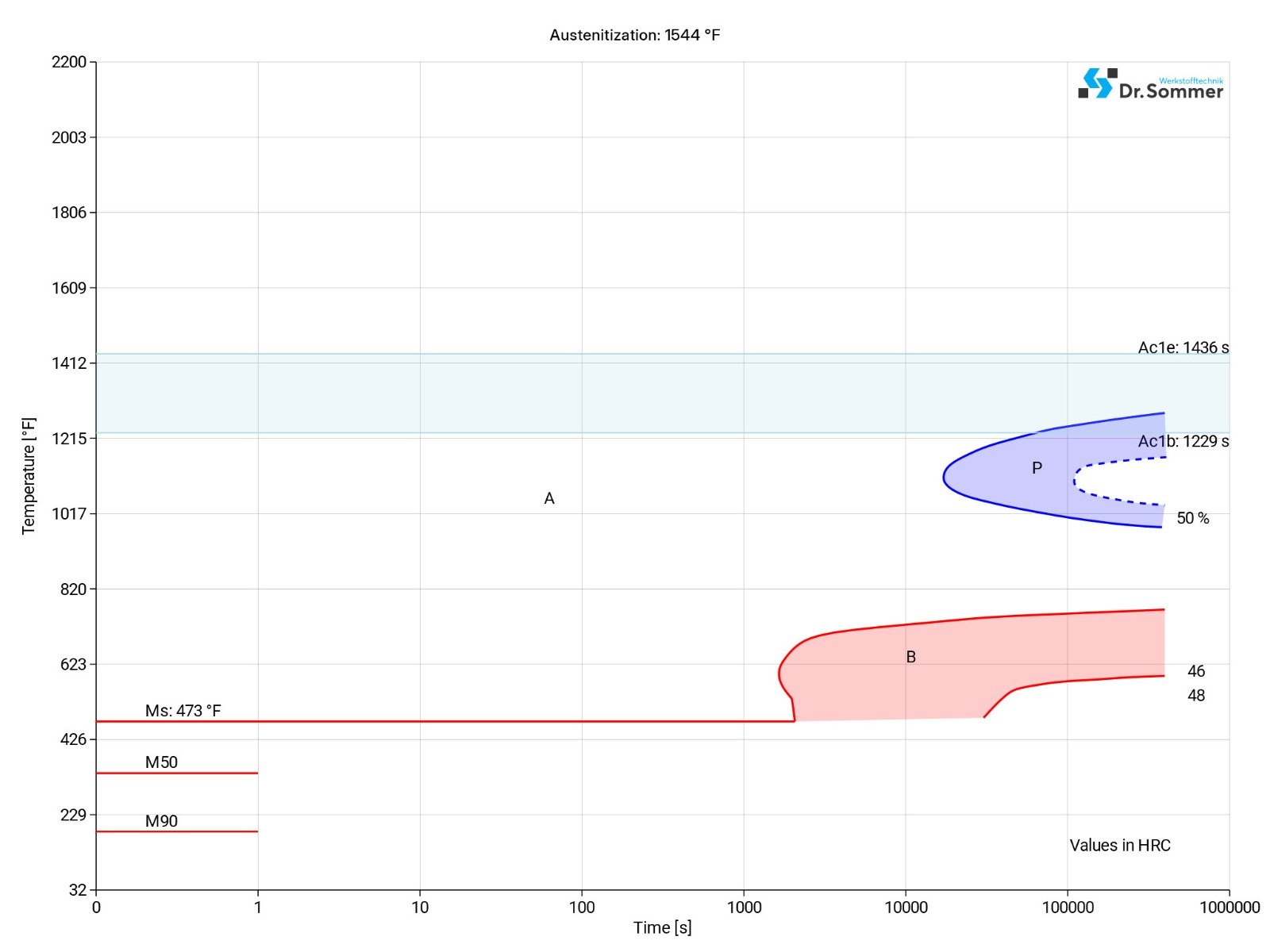
Task: Select the P label in pearlite region
Action: (1037, 468)
